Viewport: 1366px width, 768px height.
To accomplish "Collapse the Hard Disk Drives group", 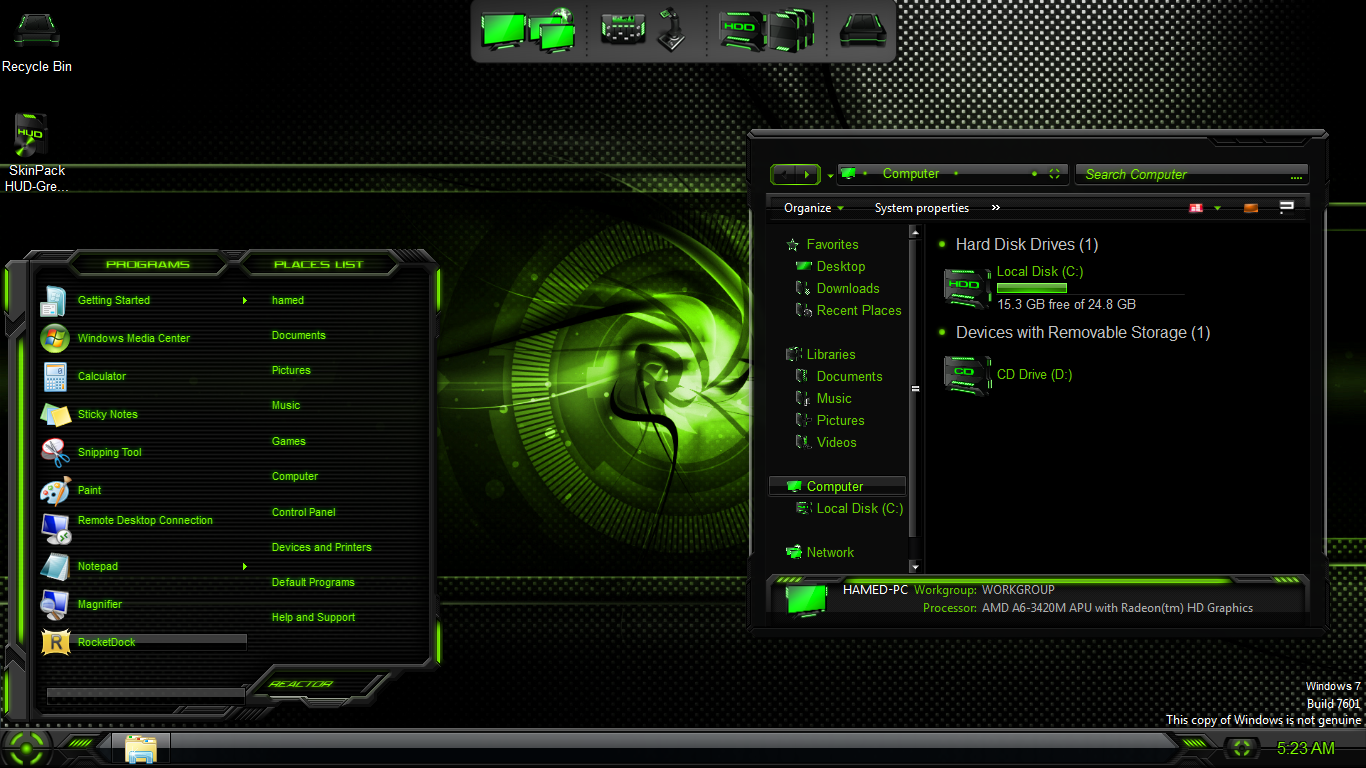I will [x=942, y=244].
